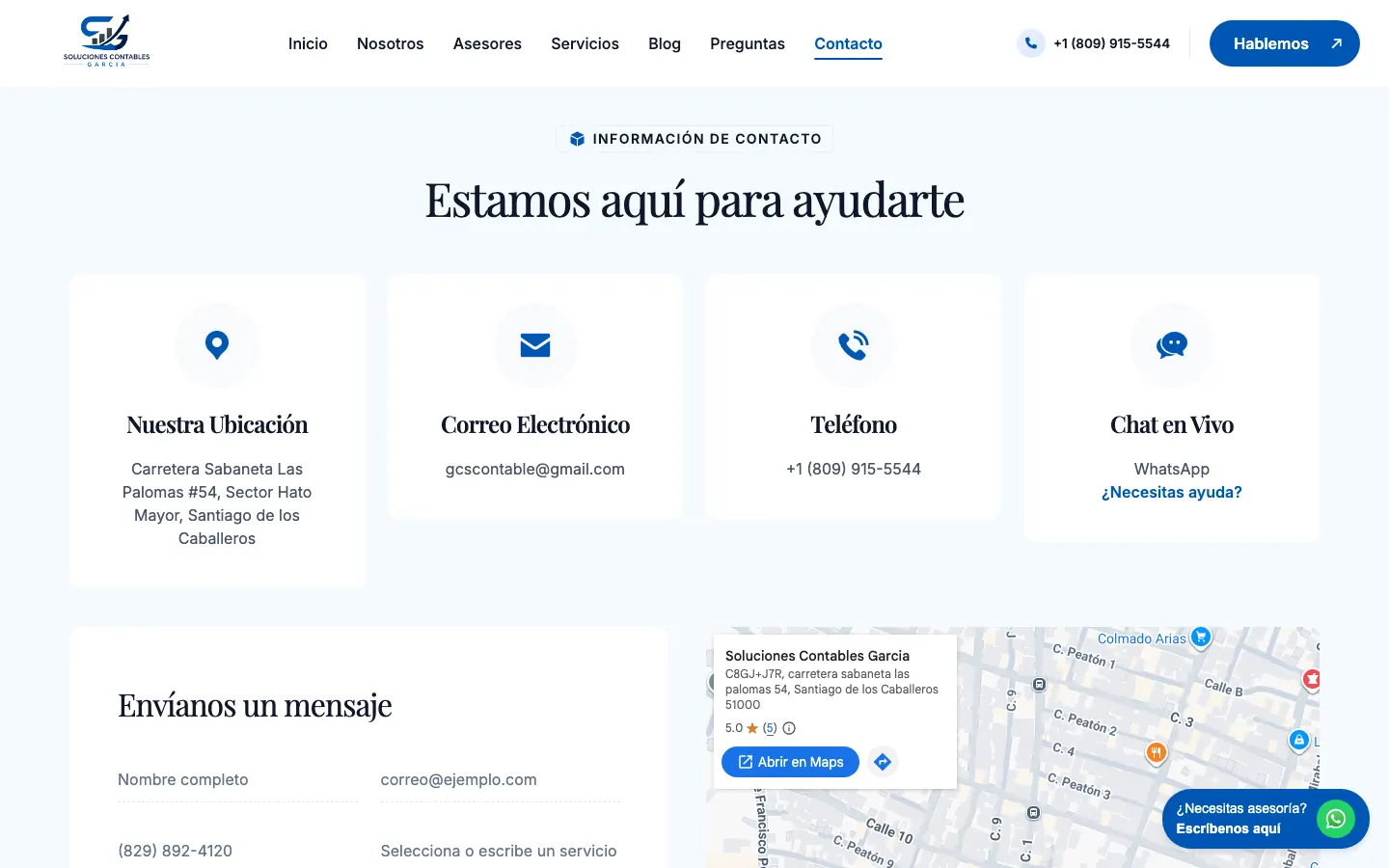Click the cube icon beside Información de Contacto
The image size is (1389, 868).
577,139
